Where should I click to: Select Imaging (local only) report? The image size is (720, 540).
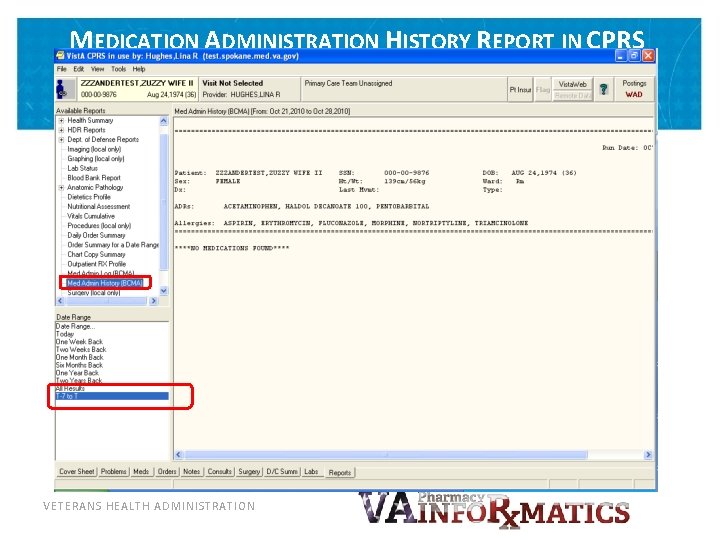tap(94, 149)
